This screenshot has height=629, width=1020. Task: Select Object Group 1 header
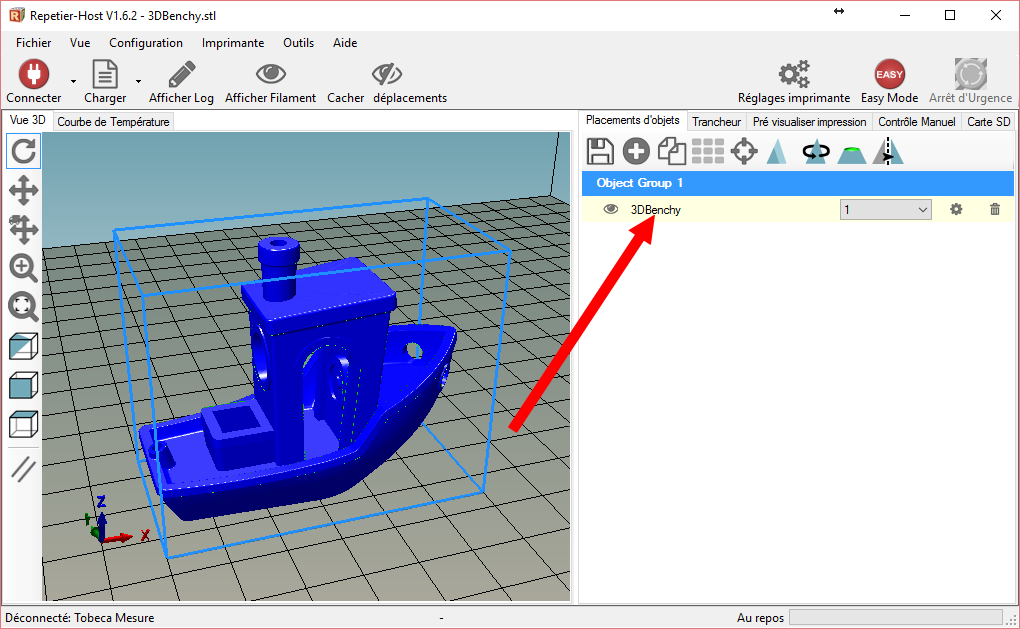point(798,183)
